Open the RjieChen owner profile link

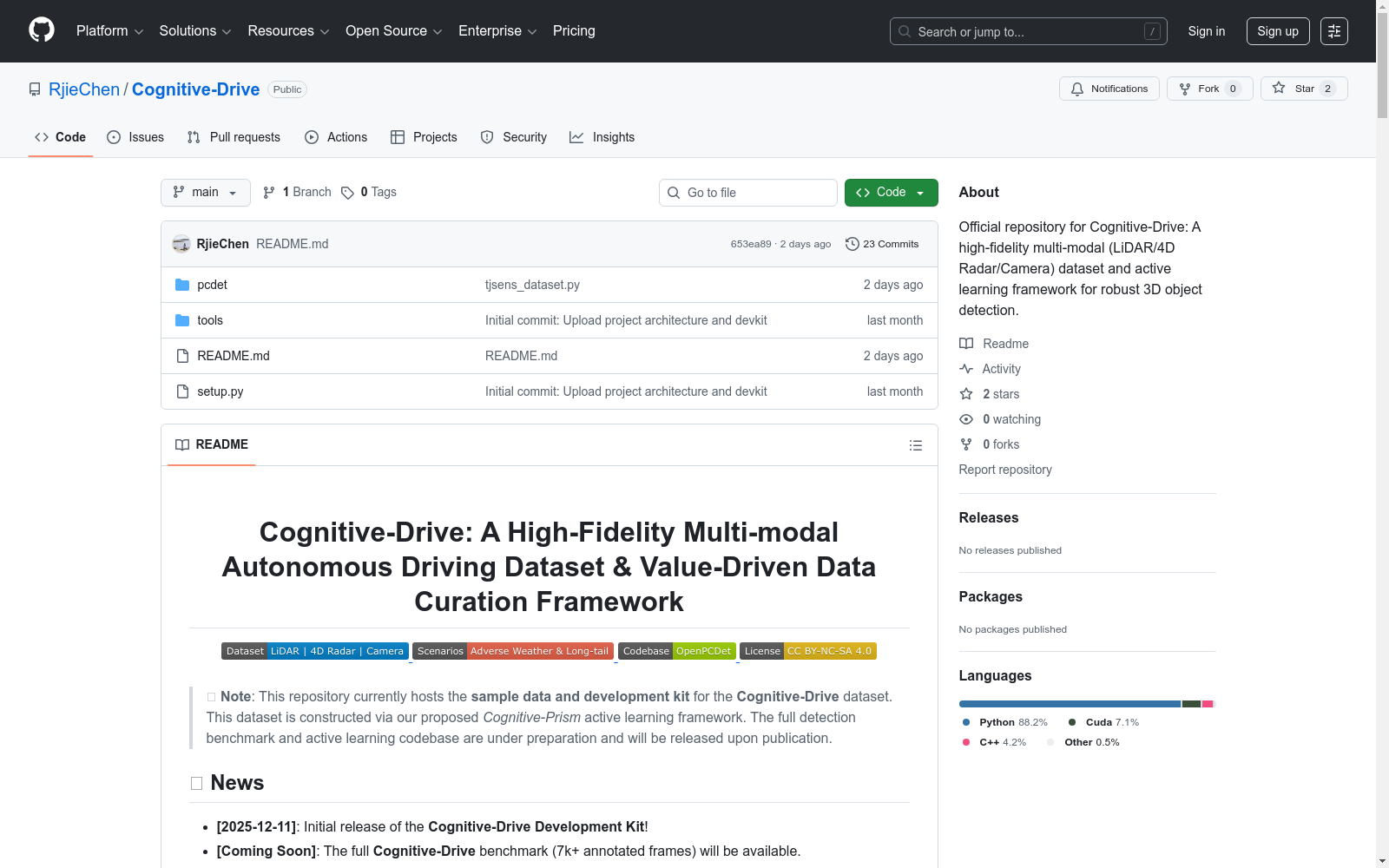tap(84, 89)
